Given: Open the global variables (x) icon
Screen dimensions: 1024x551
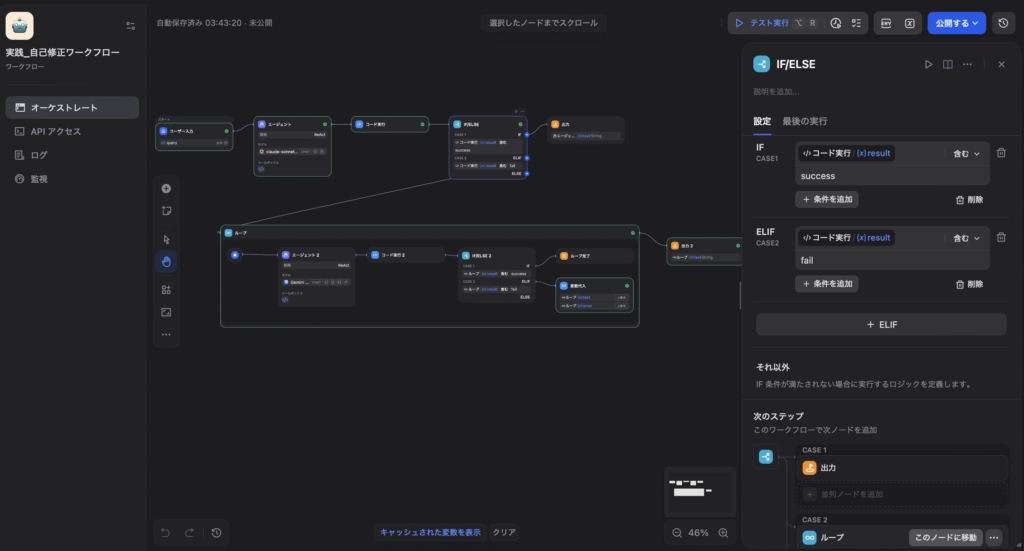Looking at the screenshot, I should coord(910,23).
